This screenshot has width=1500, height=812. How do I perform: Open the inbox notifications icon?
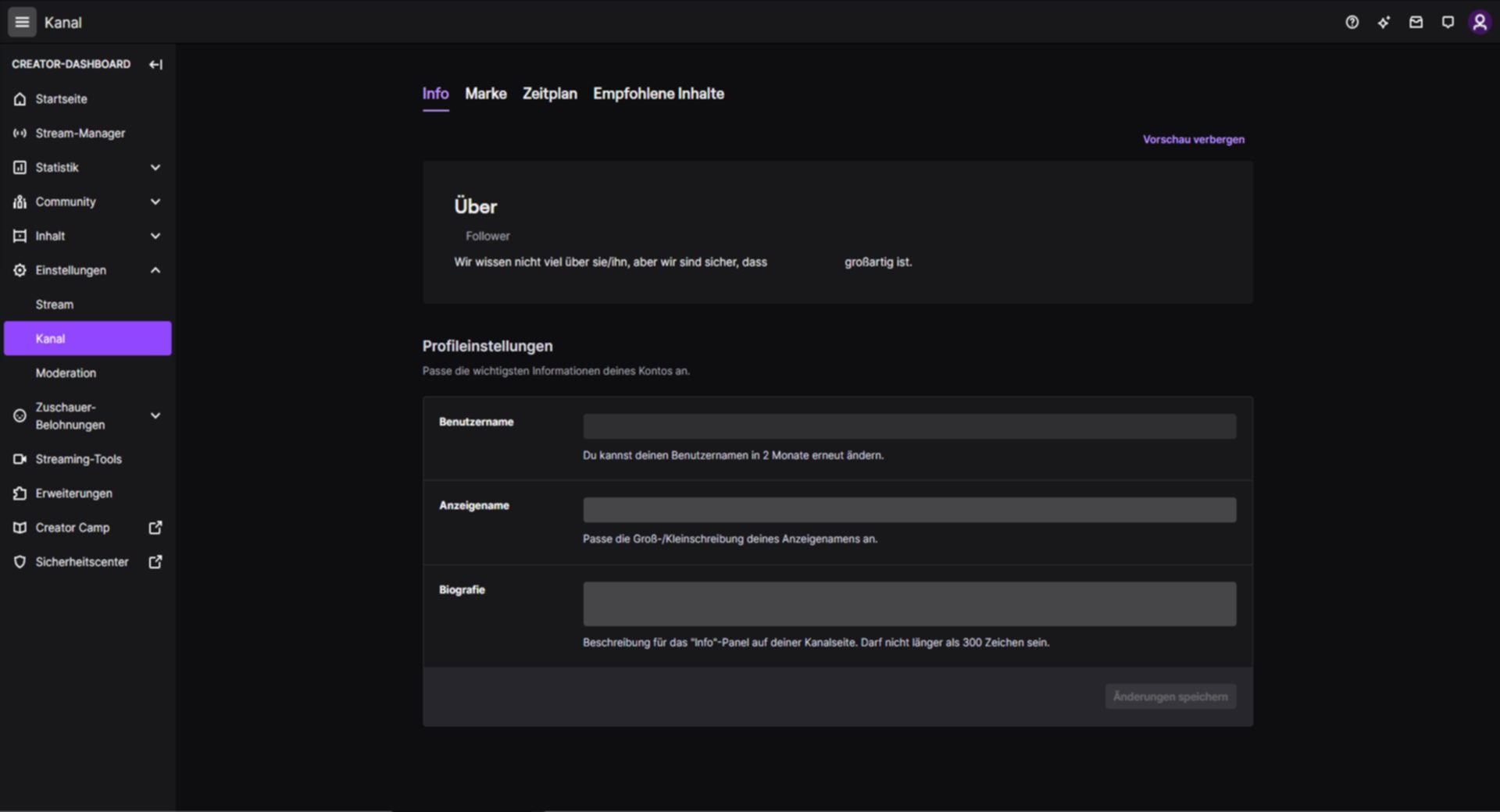click(x=1416, y=22)
